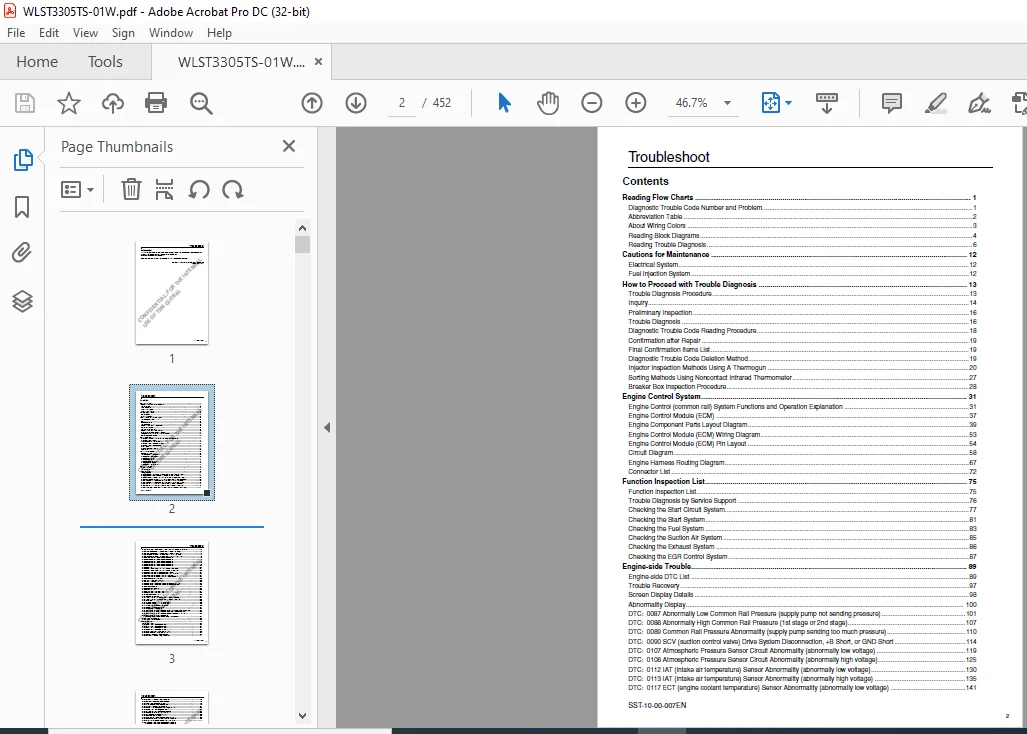Zoom out with minus button
1027x734 pixels.
click(591, 103)
